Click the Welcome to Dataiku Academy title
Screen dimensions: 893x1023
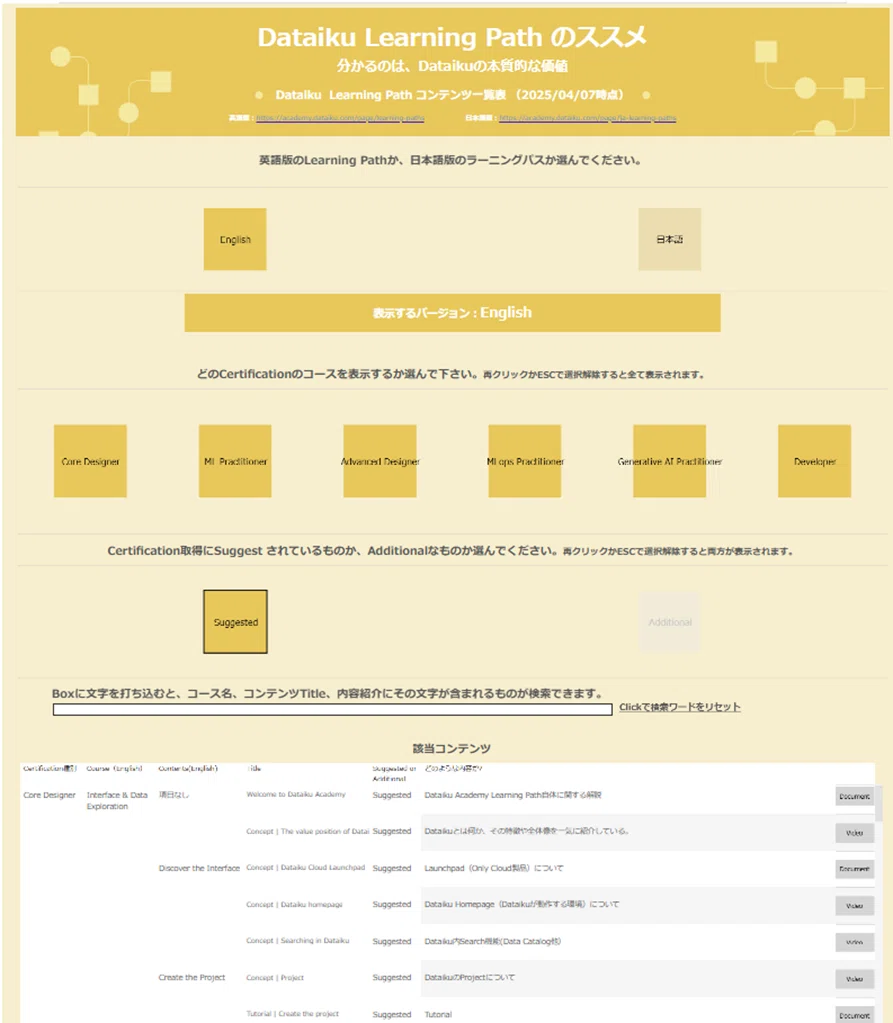pyautogui.click(x=296, y=794)
